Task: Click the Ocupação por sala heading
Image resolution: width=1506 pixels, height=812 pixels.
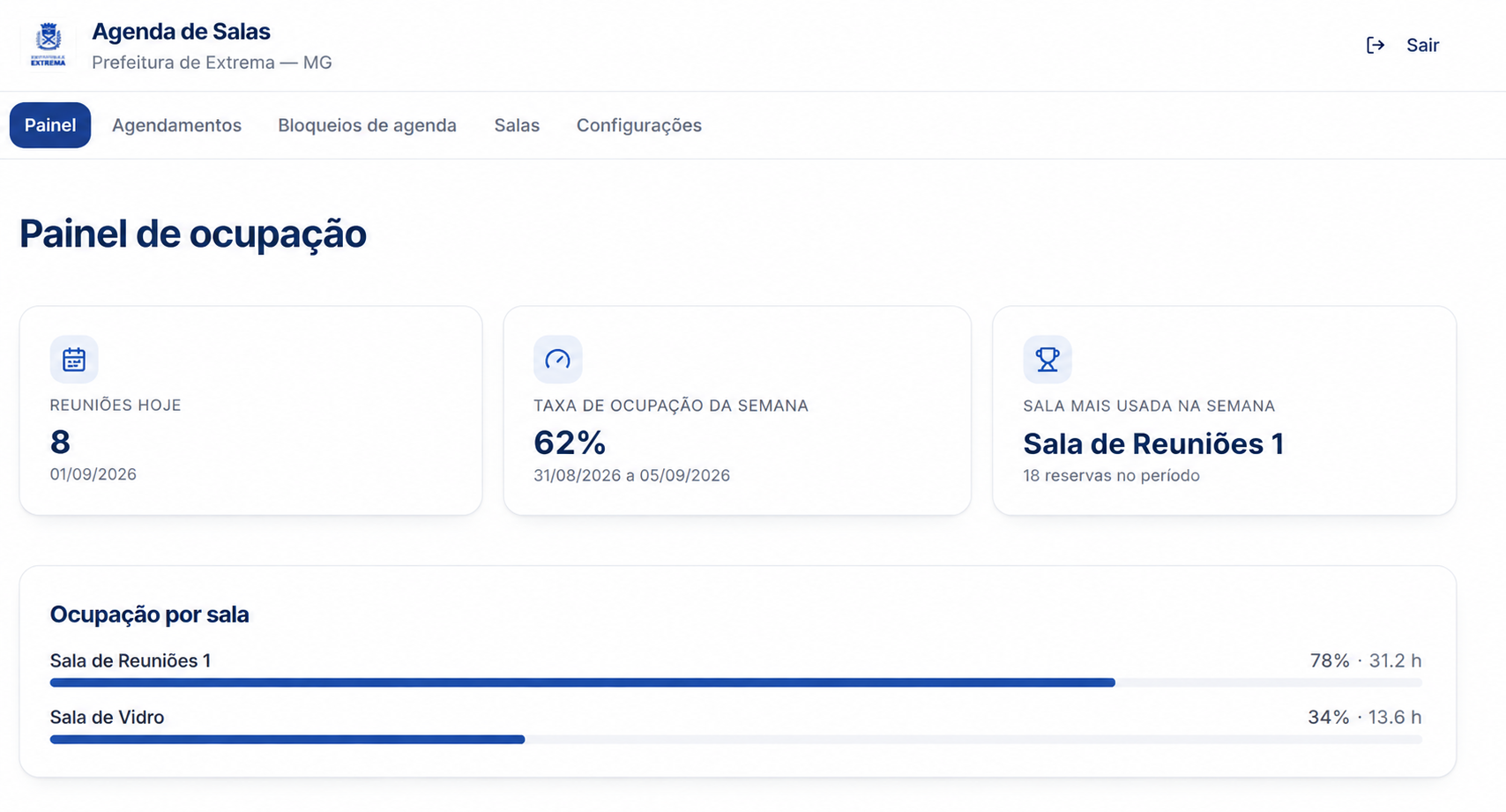Action: tap(149, 615)
